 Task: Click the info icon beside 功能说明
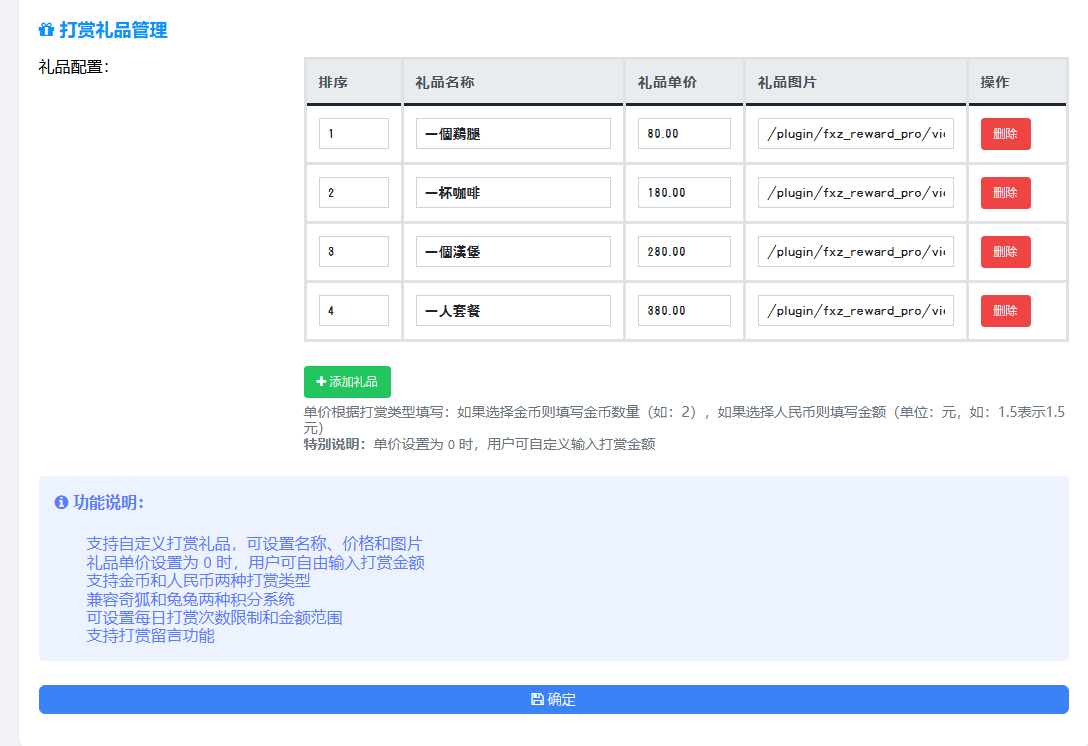pyautogui.click(x=61, y=502)
